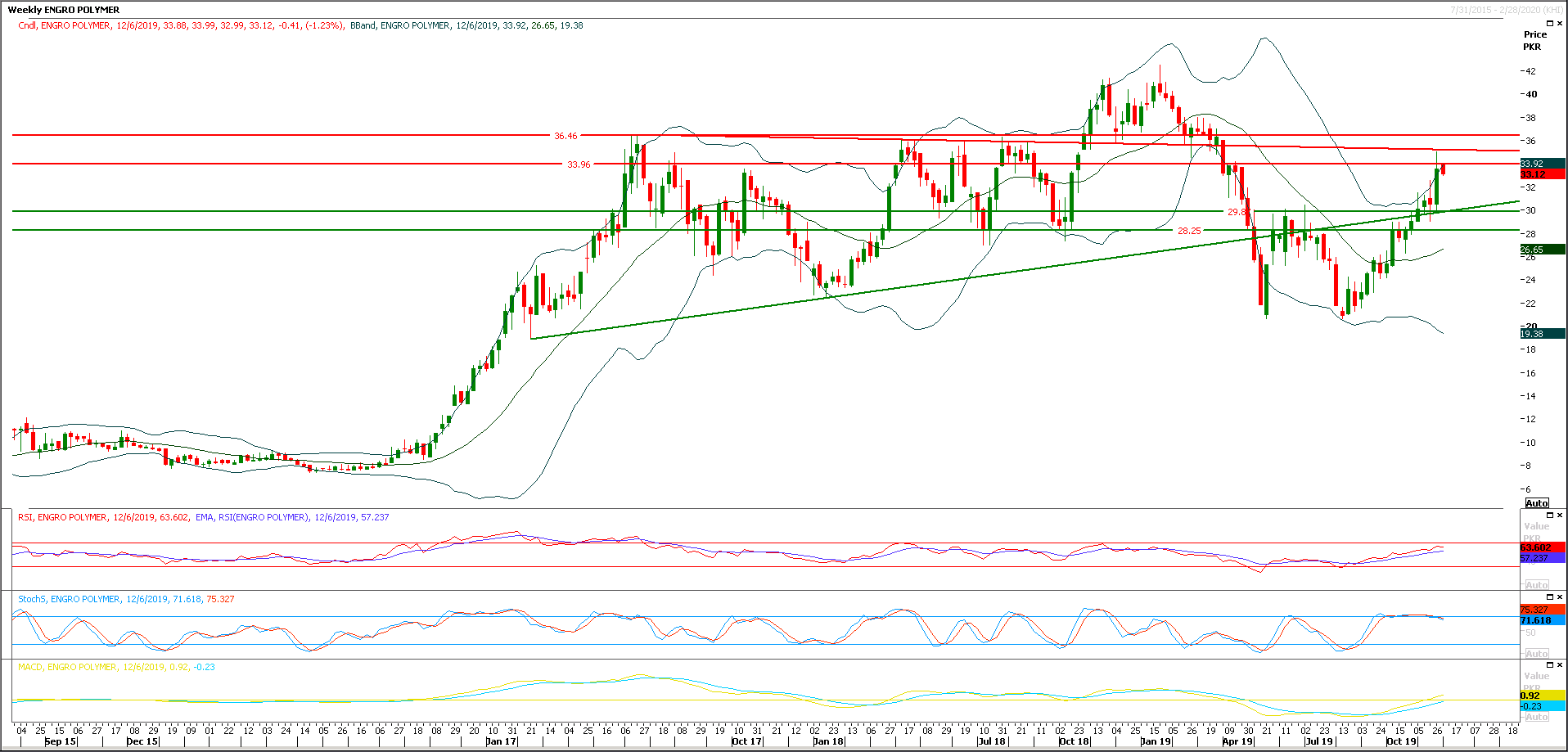Viewport: 1568px width, 752px height.
Task: Click the Apr 19 date marker
Action: click(x=1237, y=741)
